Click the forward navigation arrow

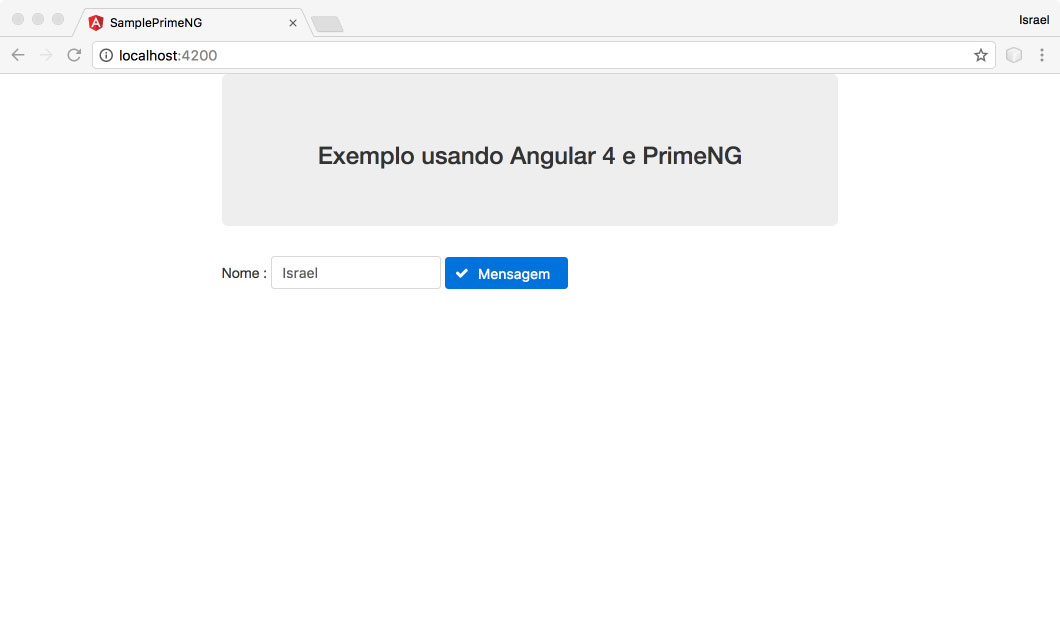pos(45,55)
